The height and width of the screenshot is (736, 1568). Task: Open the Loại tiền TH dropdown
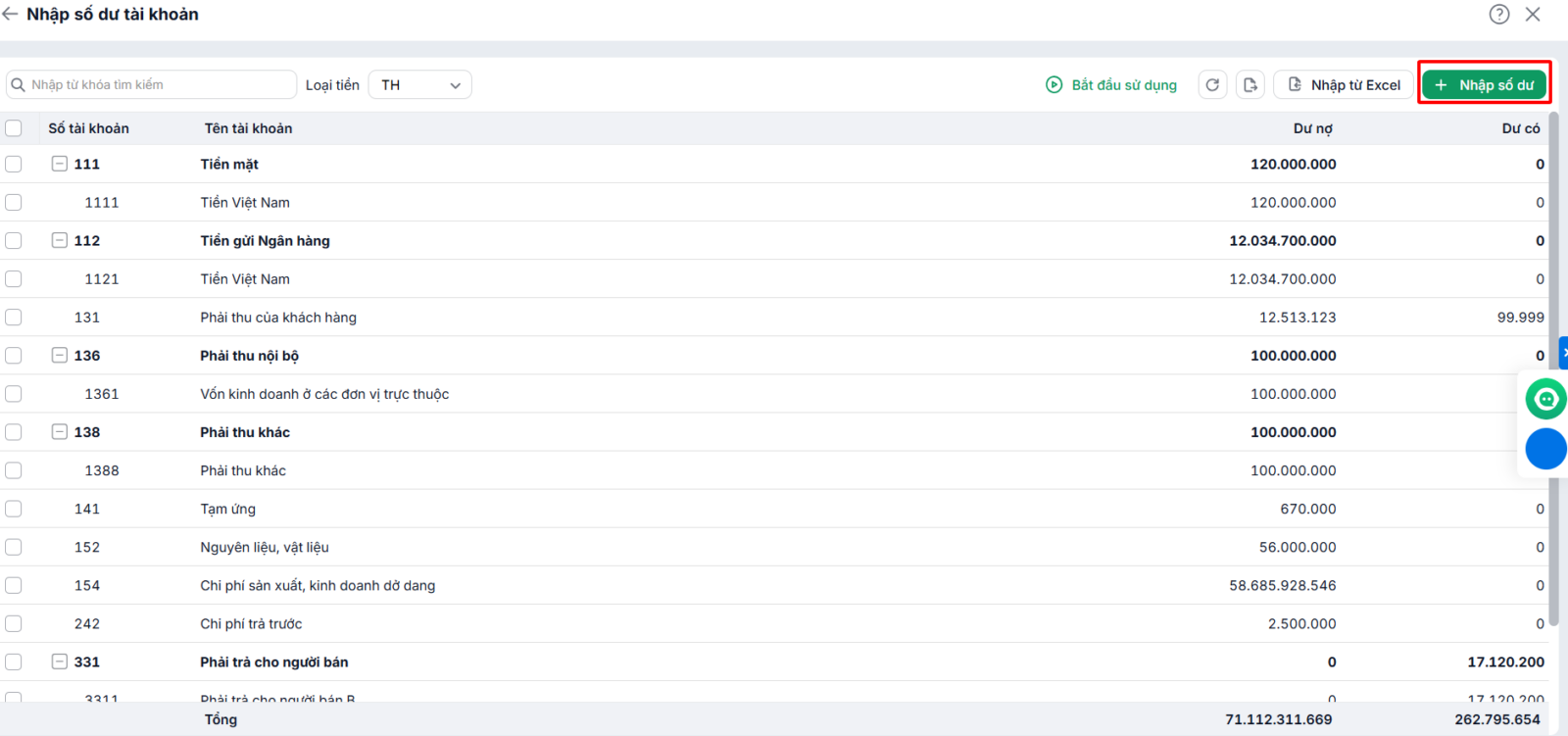point(419,85)
